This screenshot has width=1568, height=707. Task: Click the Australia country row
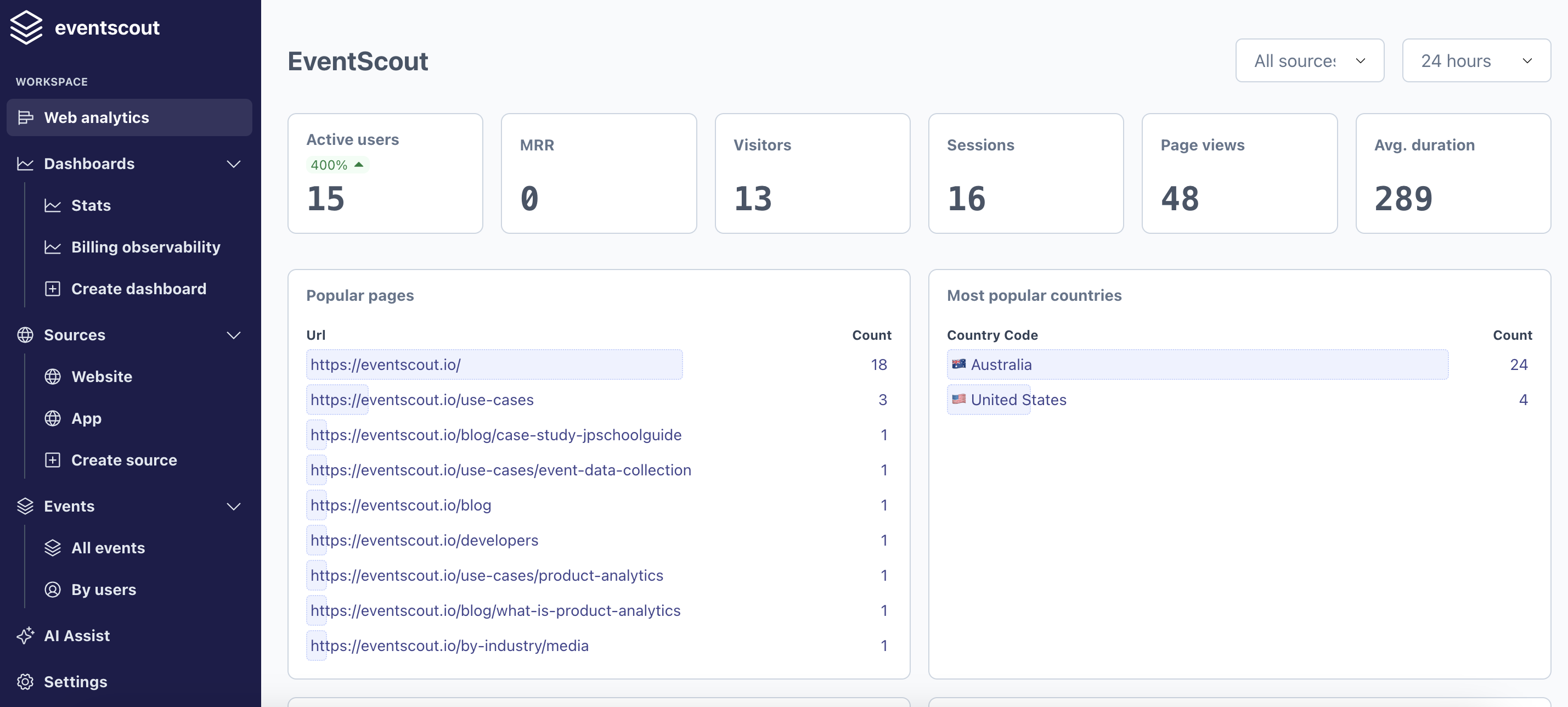click(x=1001, y=365)
